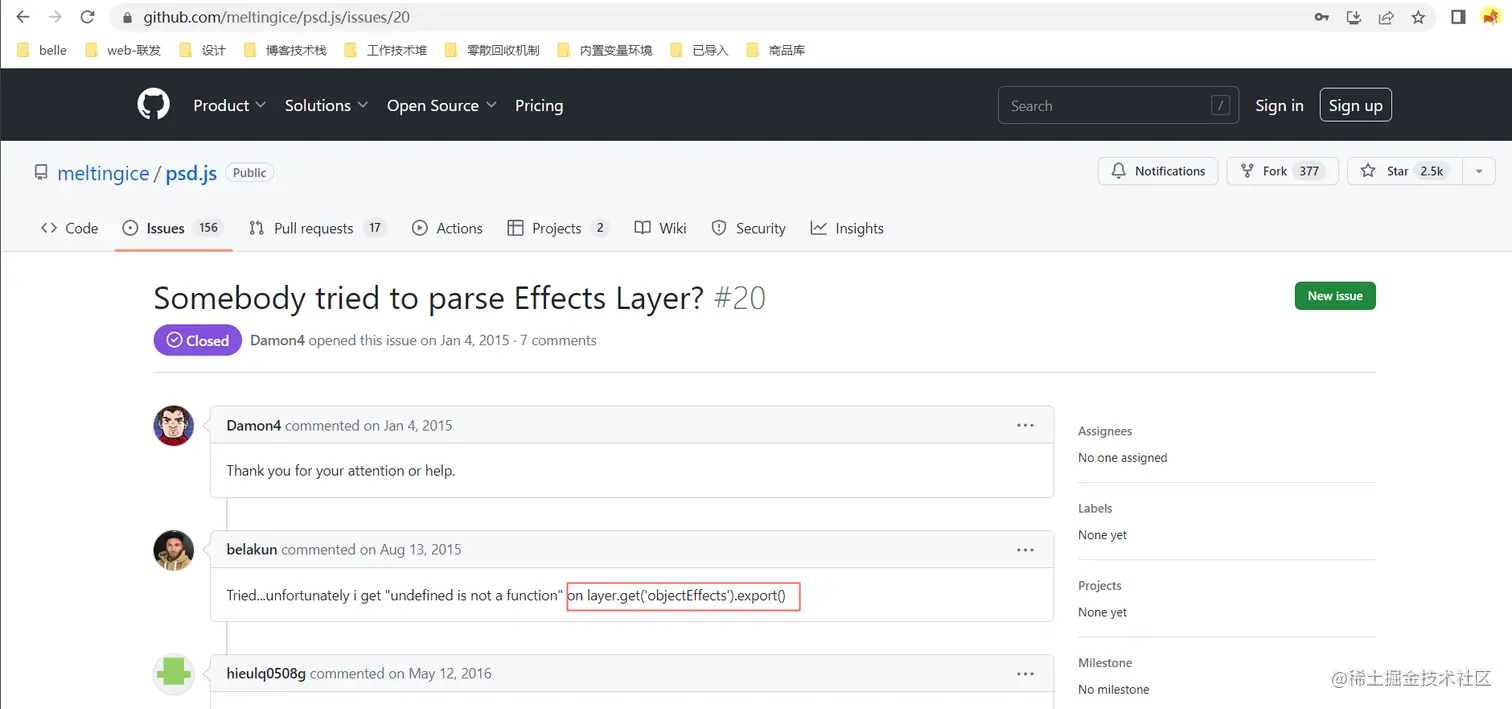The height and width of the screenshot is (709, 1512).
Task: Open options menu on Damon4's comment
Action: coord(1025,425)
